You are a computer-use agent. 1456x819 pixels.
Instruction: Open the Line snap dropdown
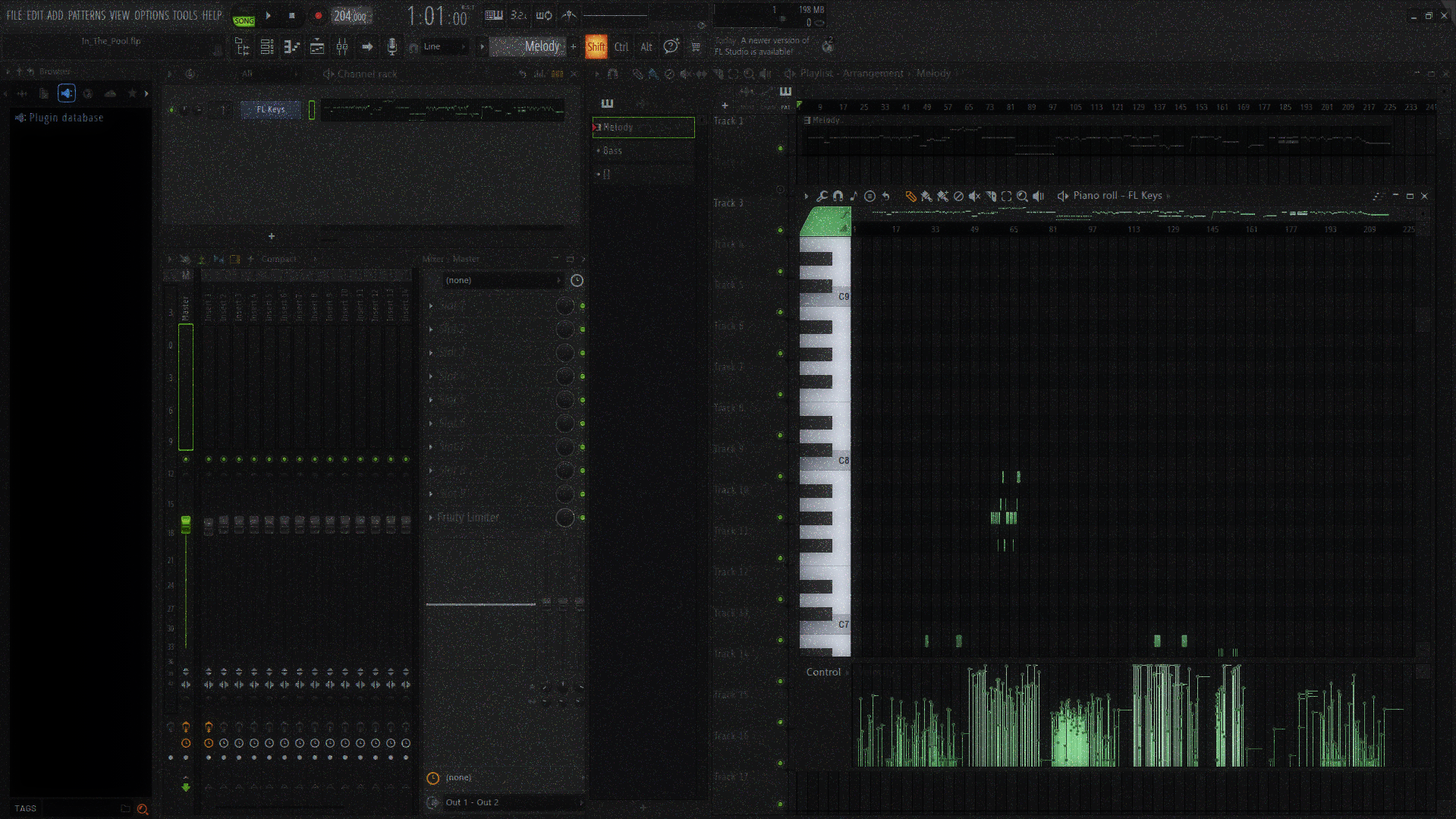click(444, 47)
